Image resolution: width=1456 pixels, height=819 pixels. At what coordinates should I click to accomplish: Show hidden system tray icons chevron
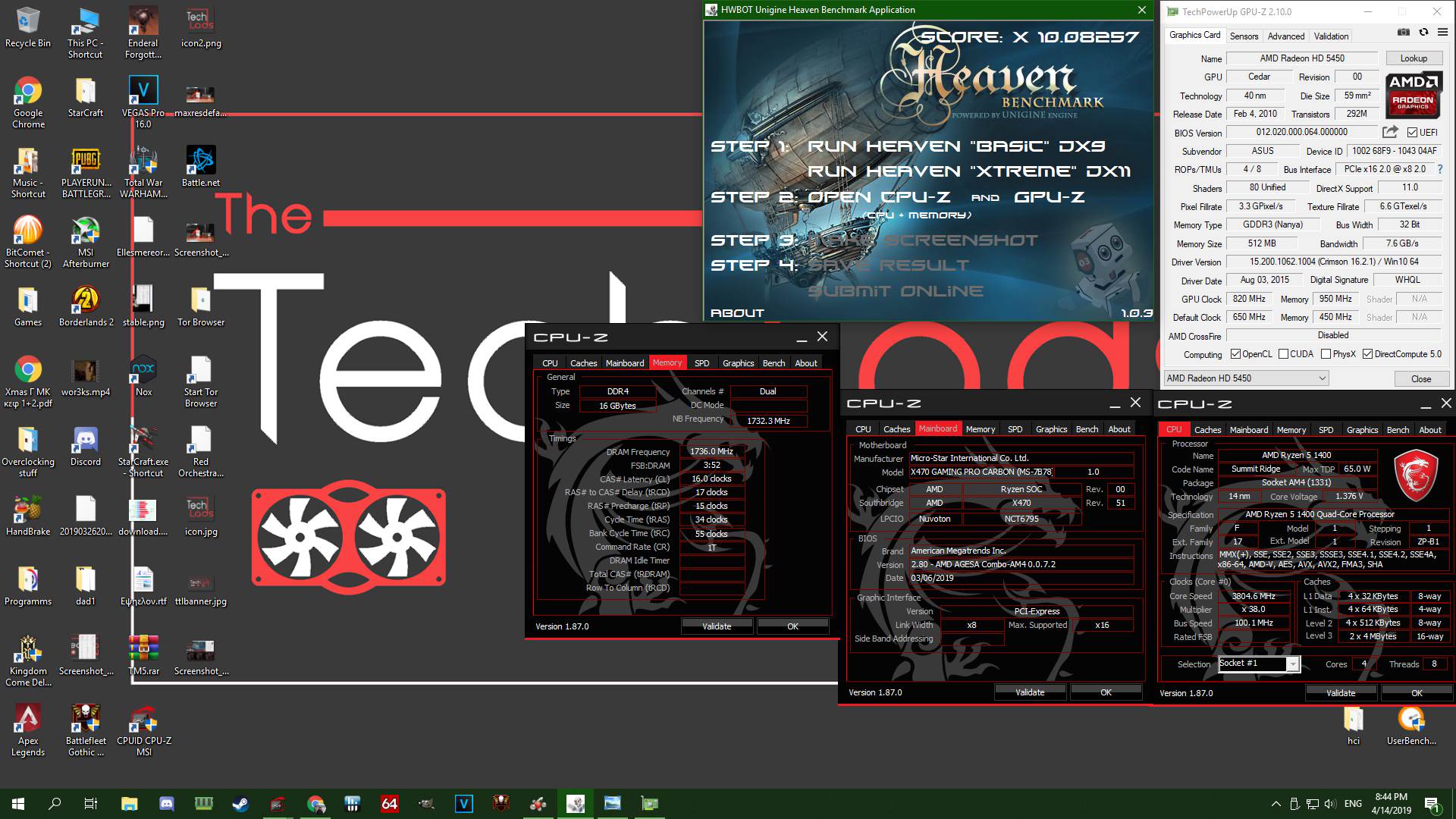pos(1276,804)
